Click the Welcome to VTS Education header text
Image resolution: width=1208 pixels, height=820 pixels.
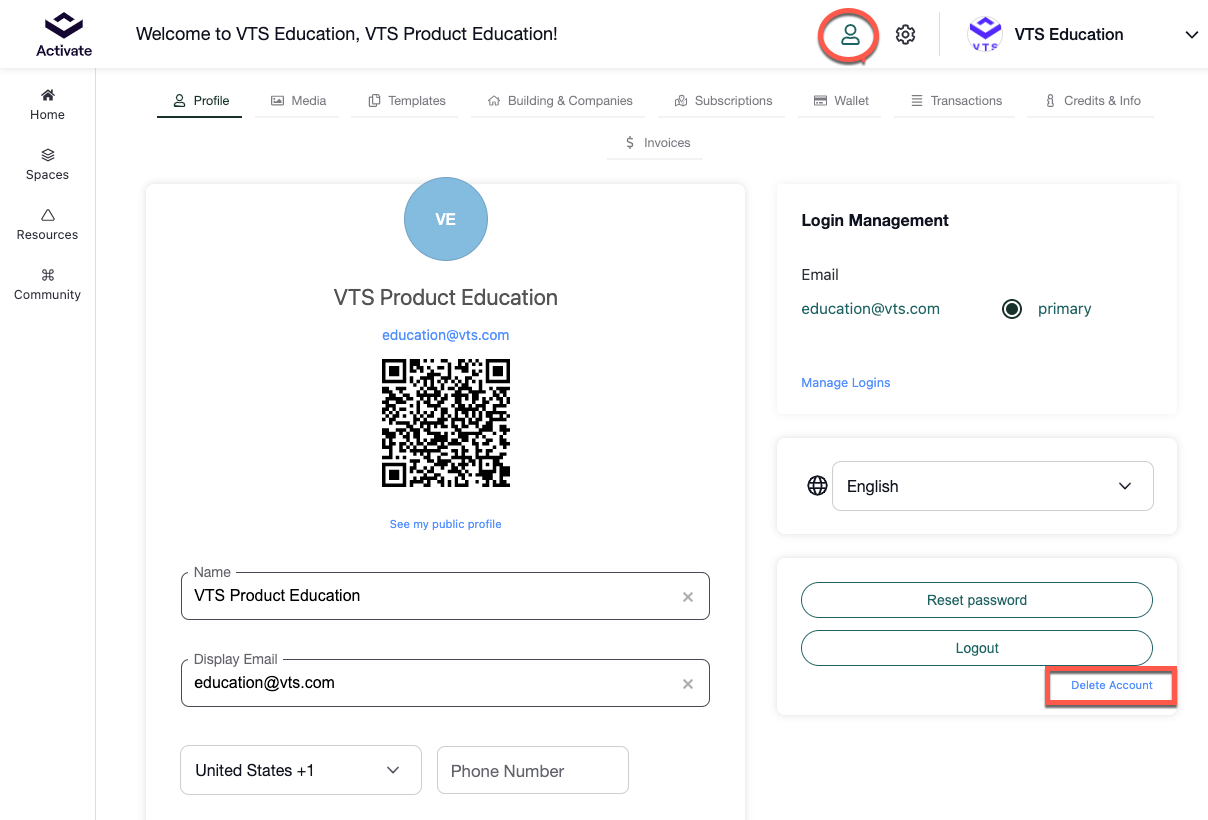tap(346, 34)
